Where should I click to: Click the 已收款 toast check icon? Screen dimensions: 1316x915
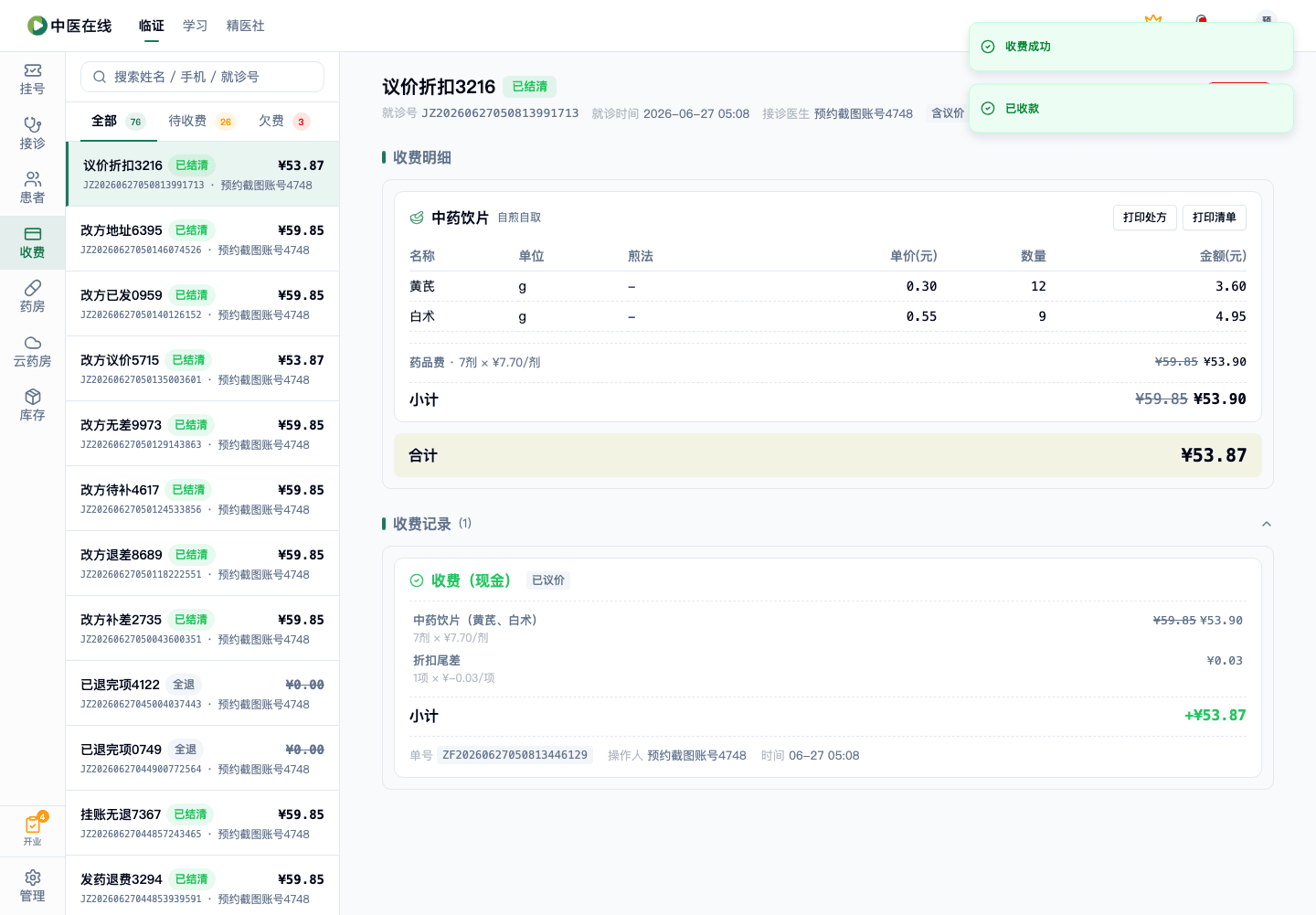(x=988, y=109)
